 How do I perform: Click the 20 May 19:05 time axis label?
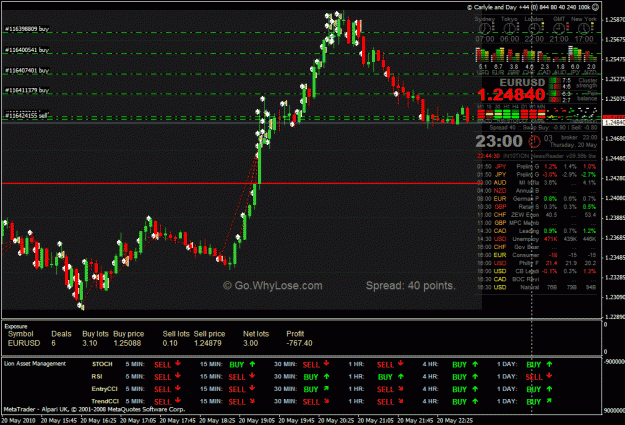click(x=257, y=420)
